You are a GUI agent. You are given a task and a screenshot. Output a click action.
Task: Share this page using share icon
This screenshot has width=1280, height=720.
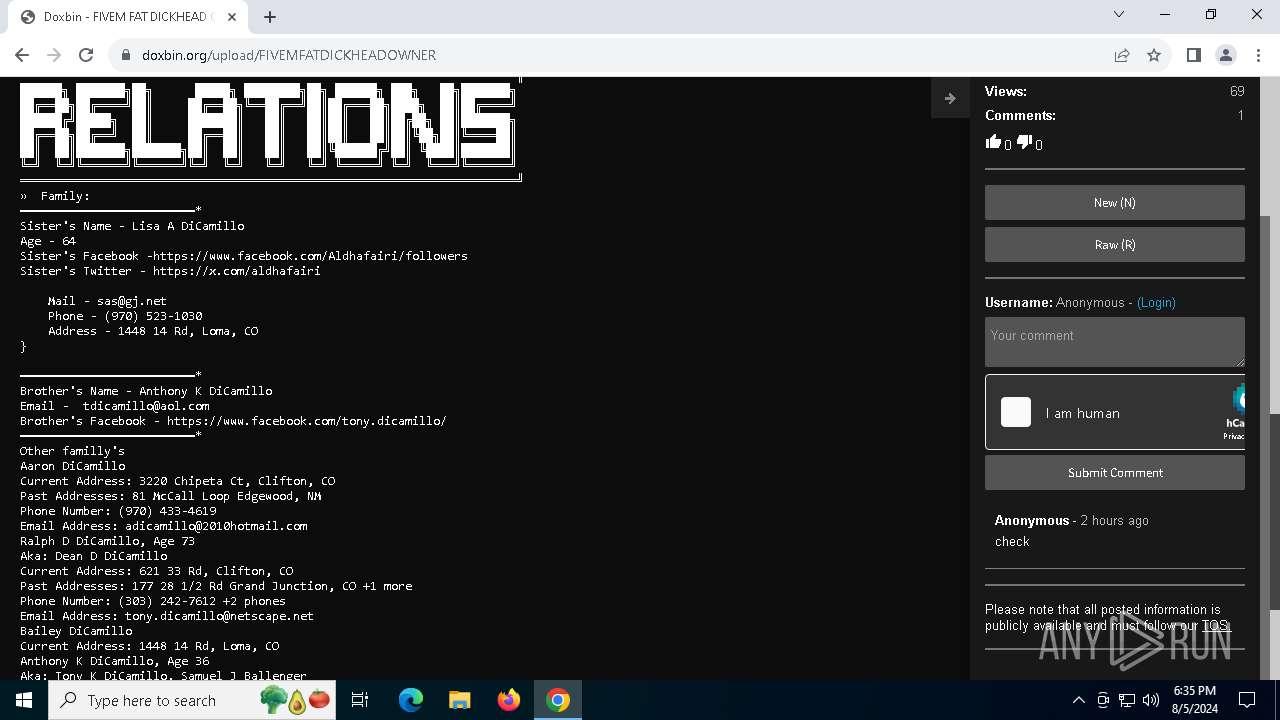pyautogui.click(x=1122, y=55)
